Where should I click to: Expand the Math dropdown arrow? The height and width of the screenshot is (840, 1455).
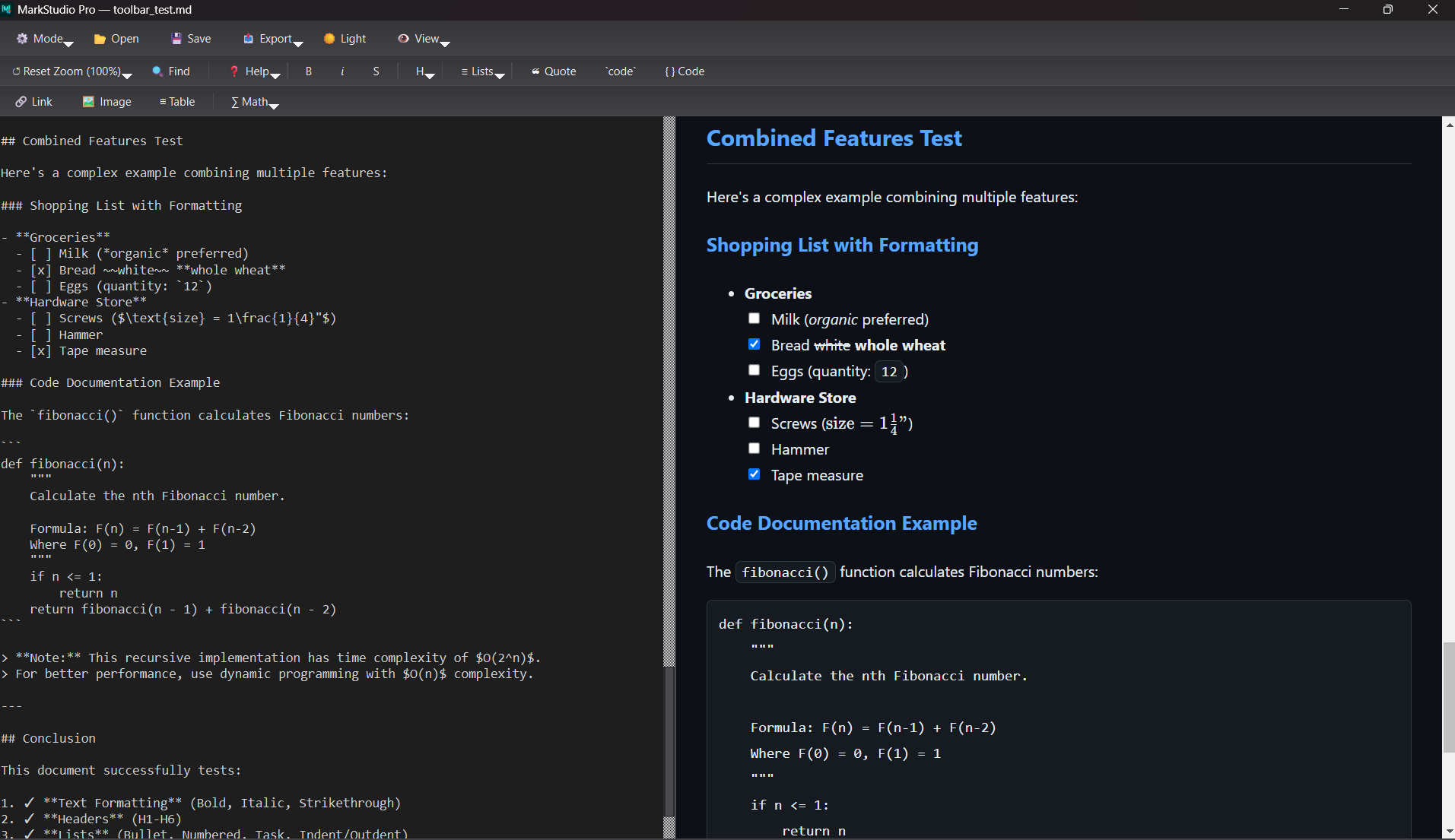tap(275, 106)
